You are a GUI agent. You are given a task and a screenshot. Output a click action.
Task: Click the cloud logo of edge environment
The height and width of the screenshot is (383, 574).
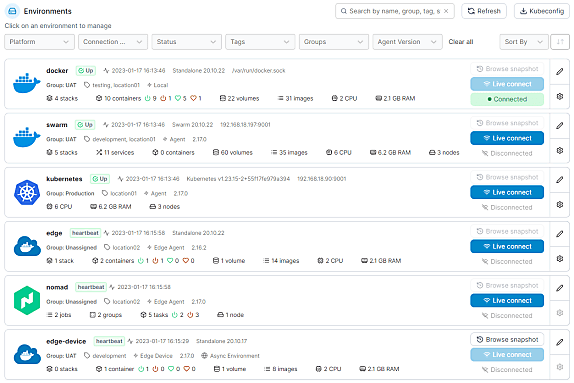coord(27,246)
